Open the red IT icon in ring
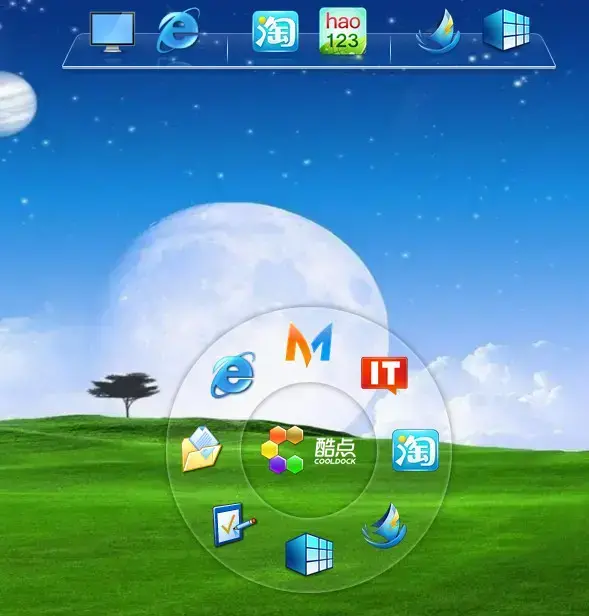This screenshot has width=589, height=616. click(x=384, y=375)
